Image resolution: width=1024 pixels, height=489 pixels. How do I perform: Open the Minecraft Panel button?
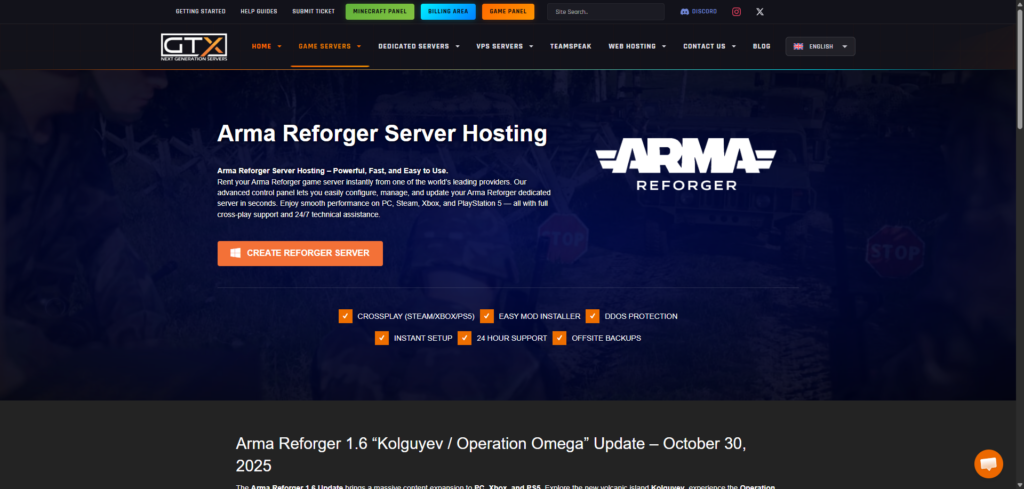[379, 12]
